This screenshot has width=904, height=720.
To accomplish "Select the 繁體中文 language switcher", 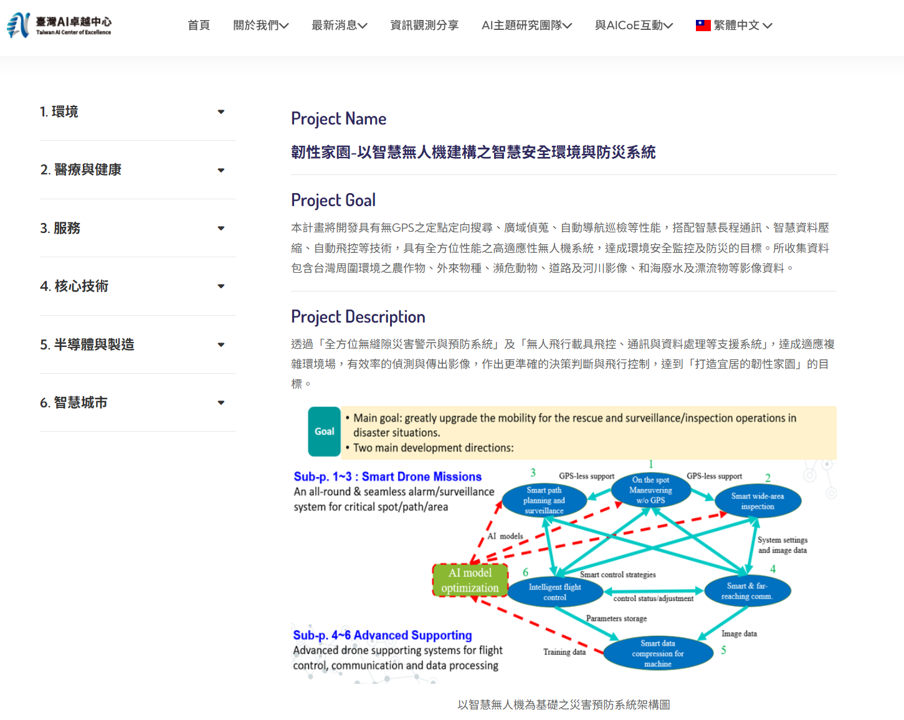I will point(742,25).
